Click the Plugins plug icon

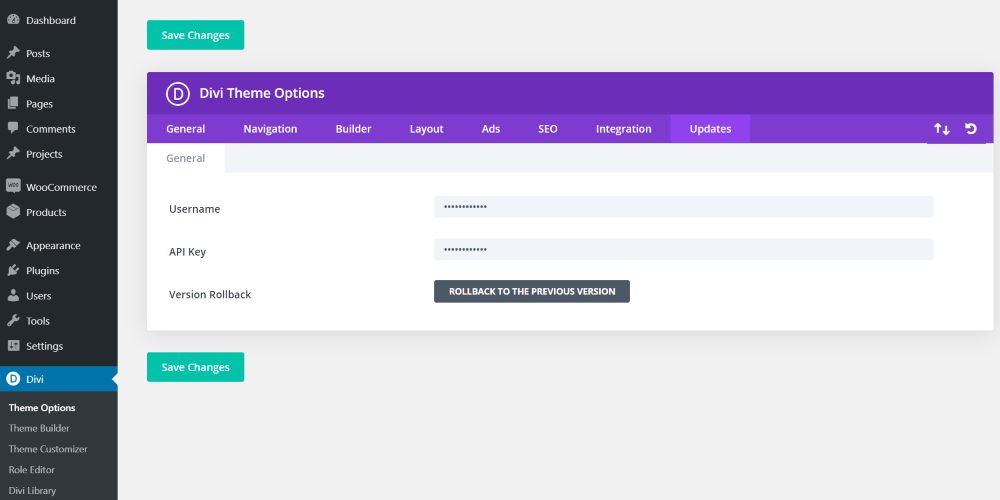[13, 270]
